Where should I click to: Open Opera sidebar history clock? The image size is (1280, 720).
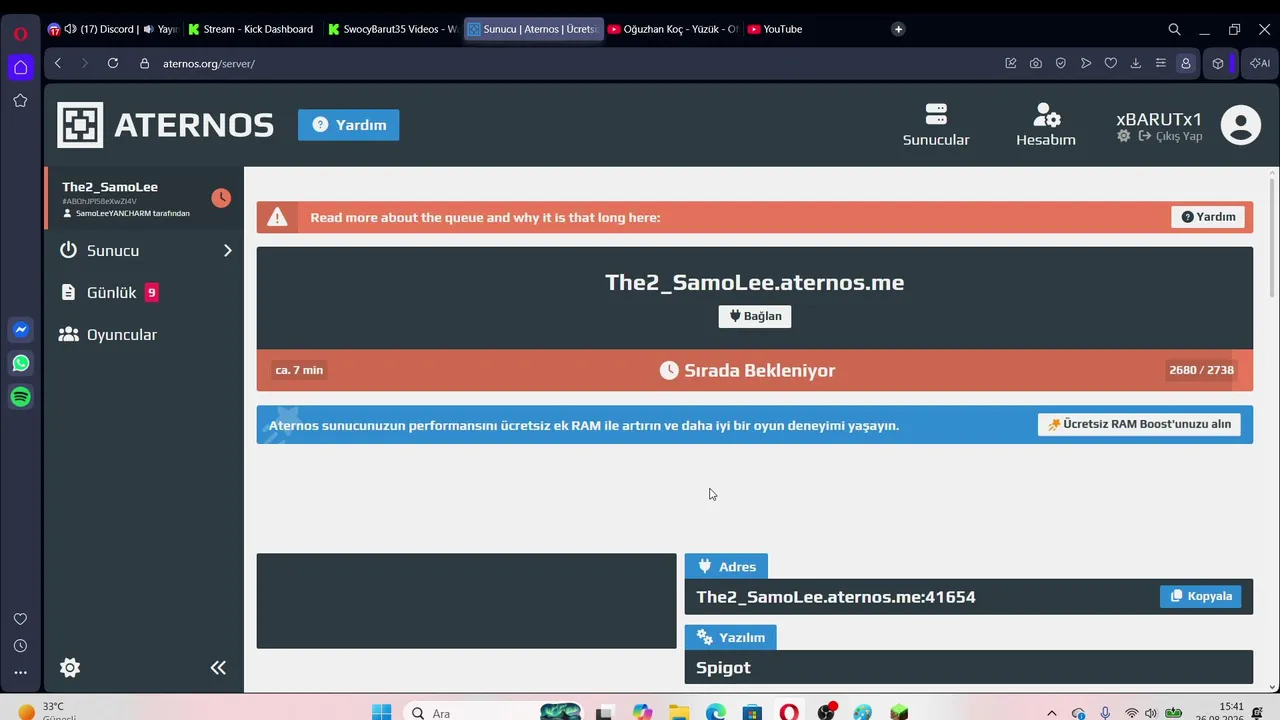[20, 646]
